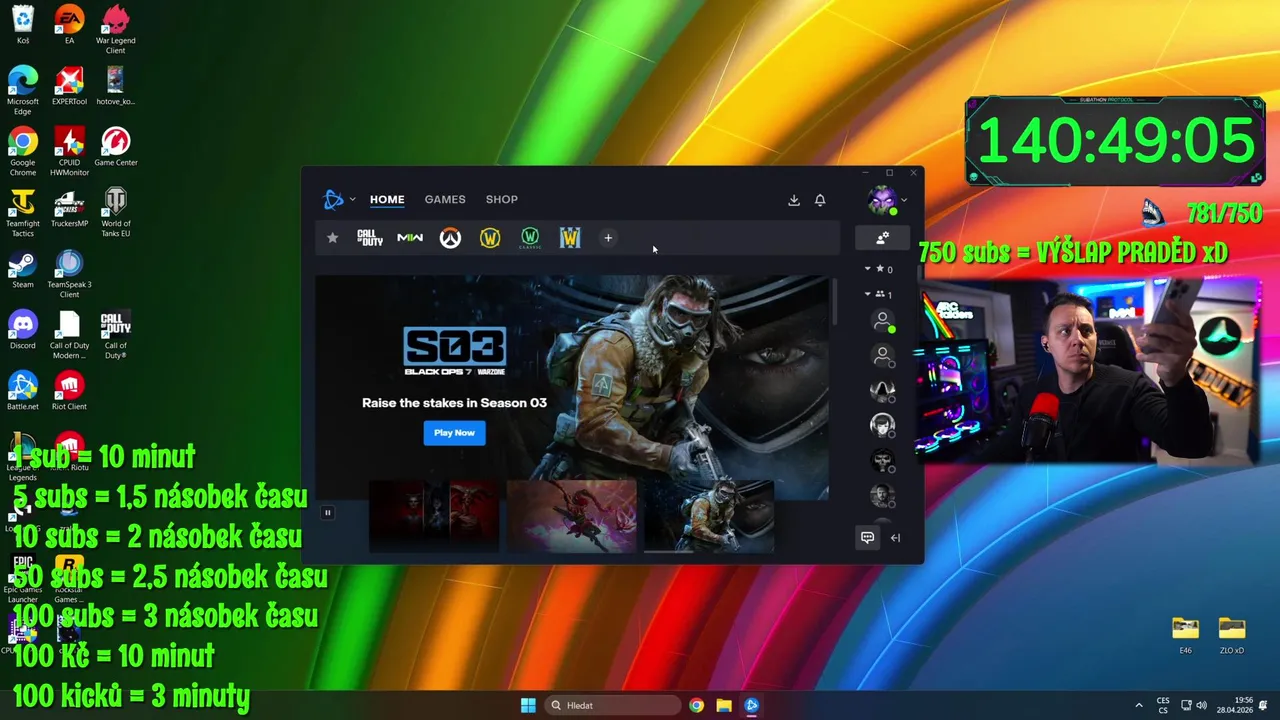This screenshot has height=720, width=1280.
Task: Select the World of Tanks EU shortcut
Action: point(116,213)
